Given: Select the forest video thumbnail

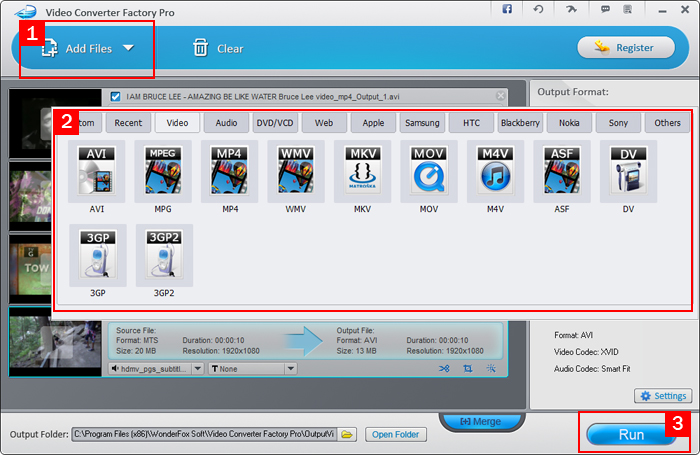Looking at the screenshot, I should coord(55,342).
